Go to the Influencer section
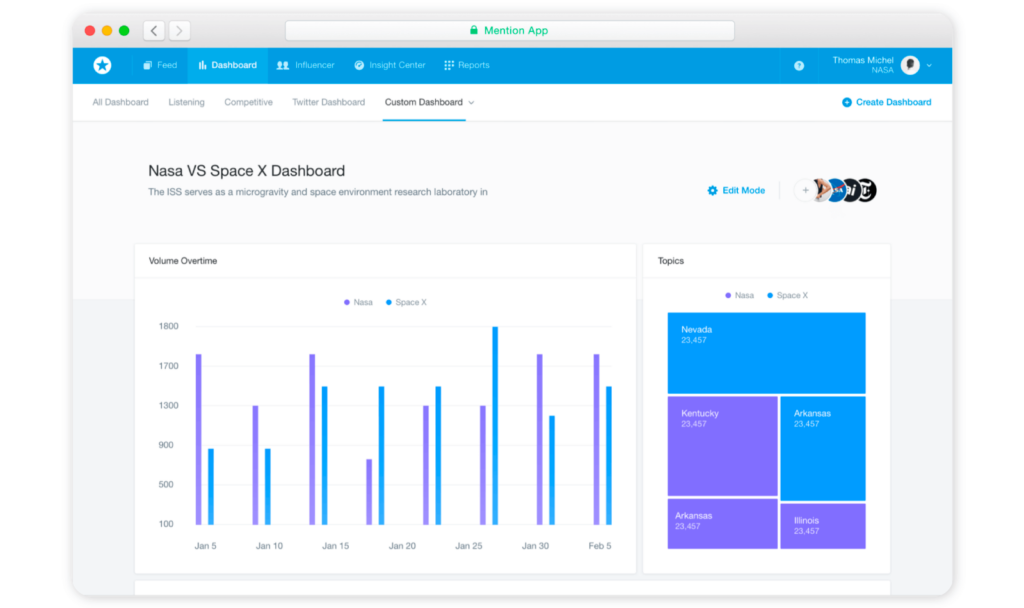Viewport: 1024px width, 608px height. [305, 65]
